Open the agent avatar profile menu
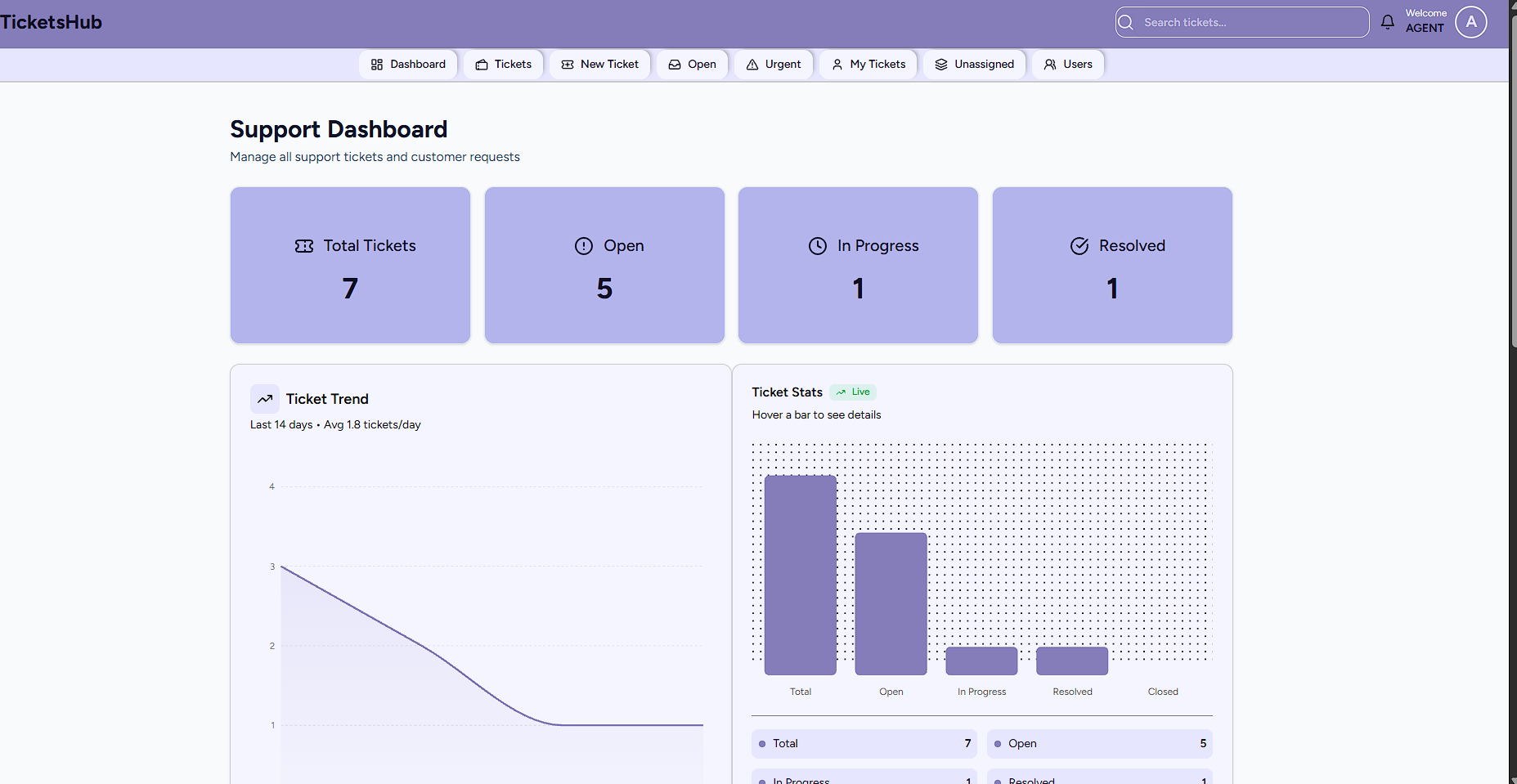 click(1470, 21)
